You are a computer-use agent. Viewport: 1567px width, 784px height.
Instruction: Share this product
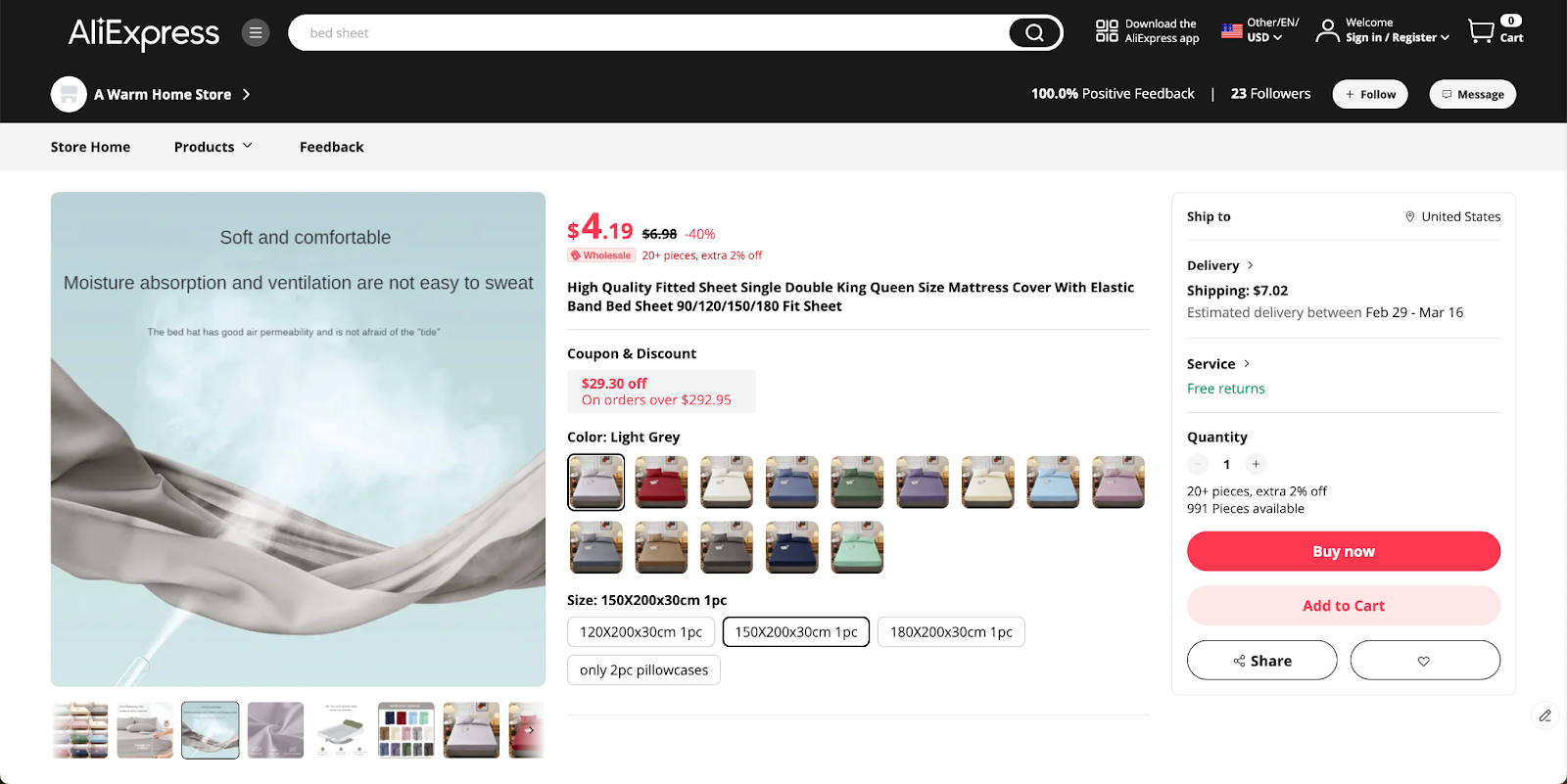pyautogui.click(x=1262, y=661)
